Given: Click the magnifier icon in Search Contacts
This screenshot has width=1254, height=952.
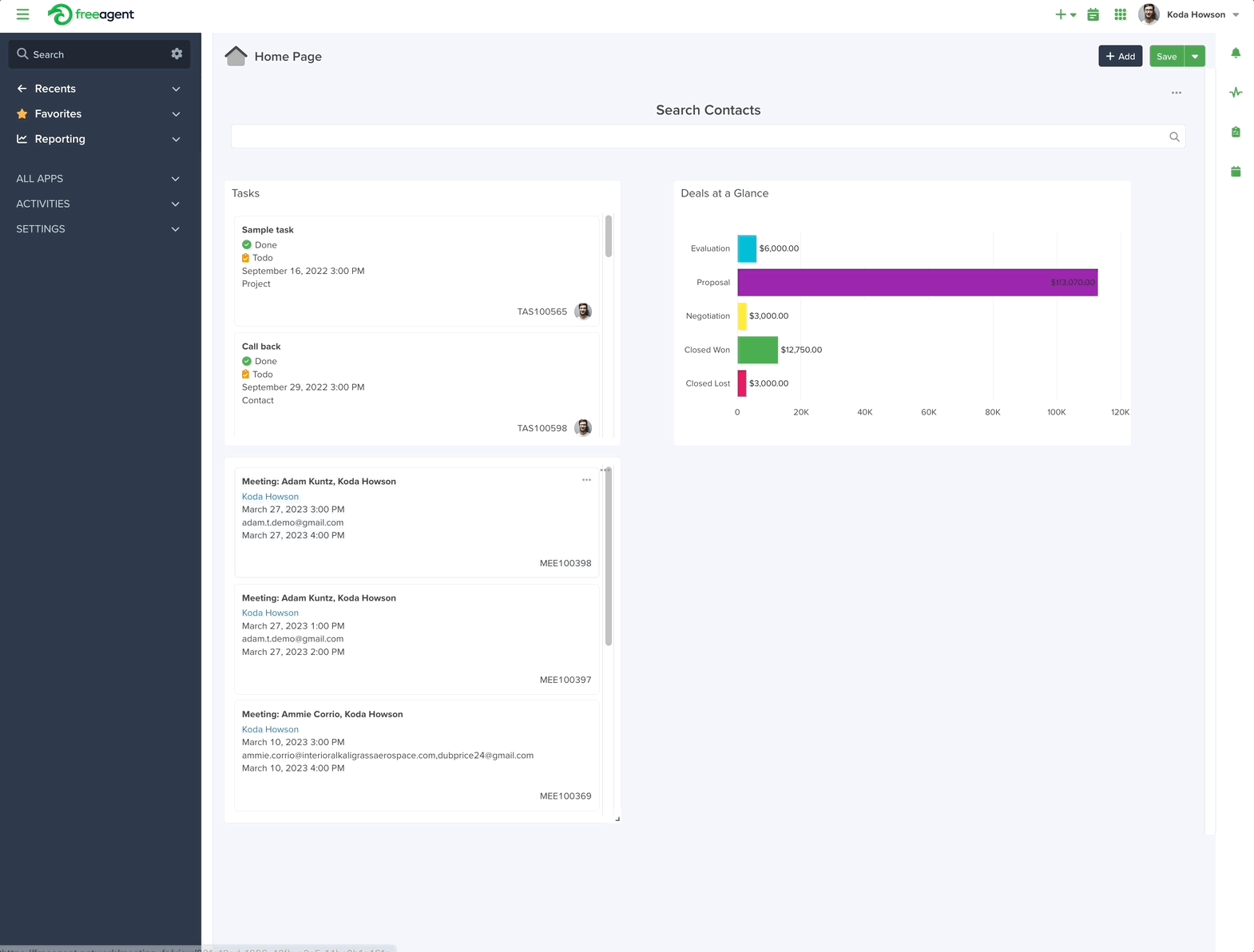Looking at the screenshot, I should coord(1174,137).
